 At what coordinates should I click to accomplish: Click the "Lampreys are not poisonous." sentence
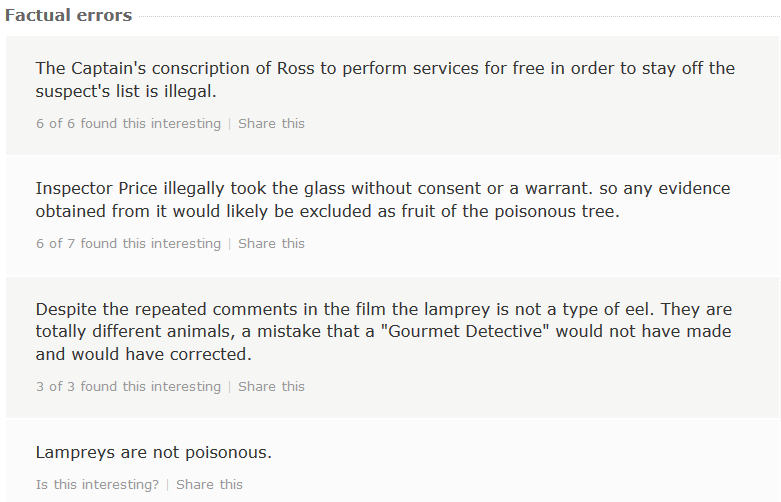[154, 452]
